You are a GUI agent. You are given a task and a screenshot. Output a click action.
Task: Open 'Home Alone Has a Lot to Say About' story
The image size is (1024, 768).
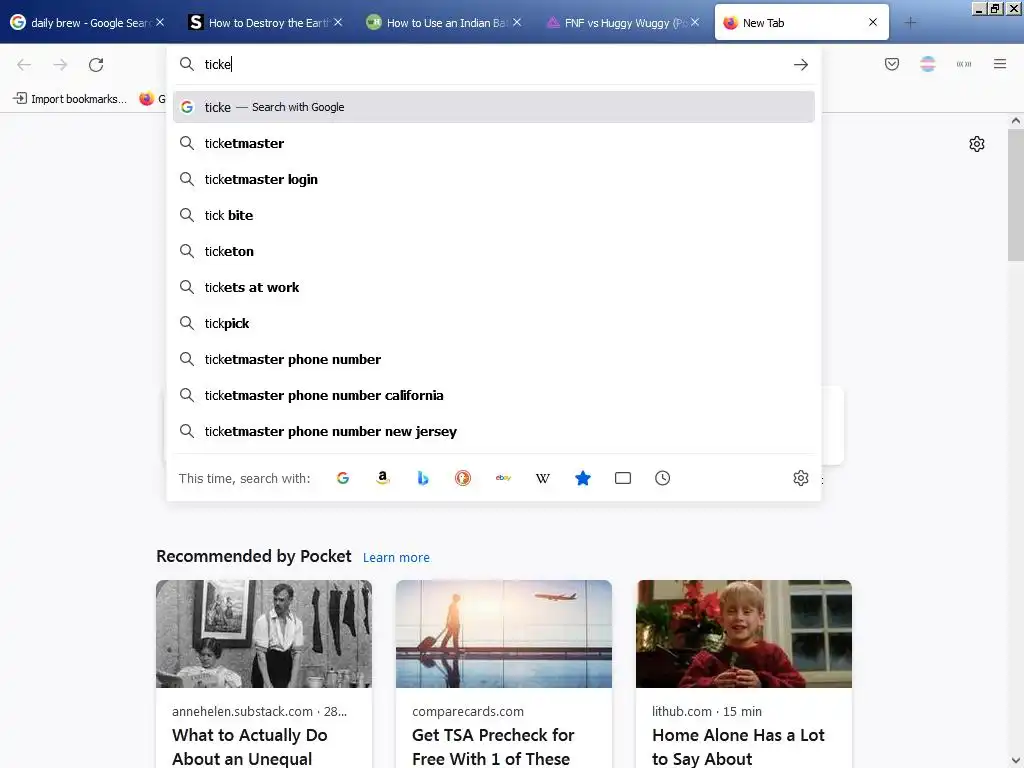[739, 746]
